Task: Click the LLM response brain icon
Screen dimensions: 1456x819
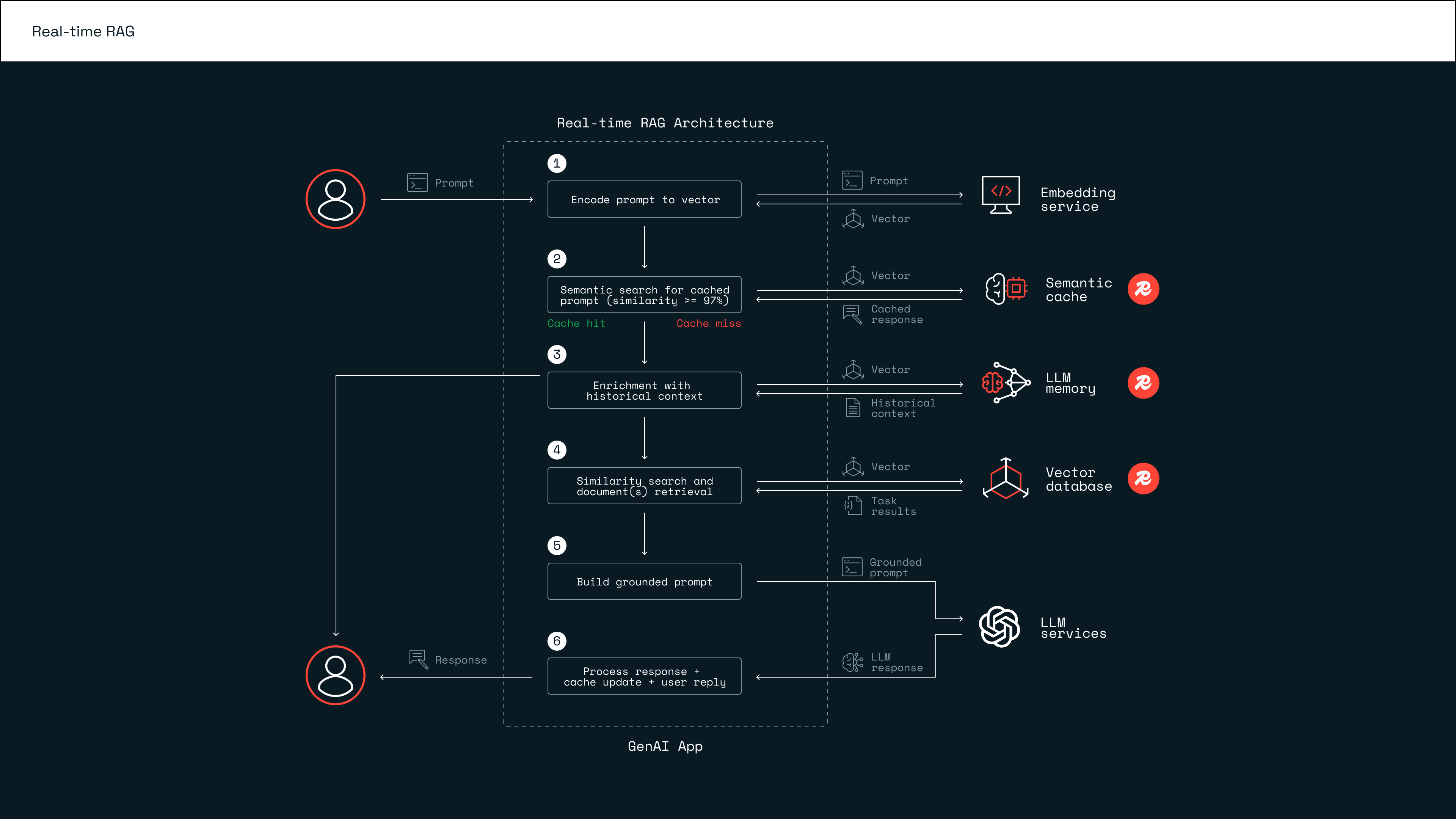Action: click(852, 662)
